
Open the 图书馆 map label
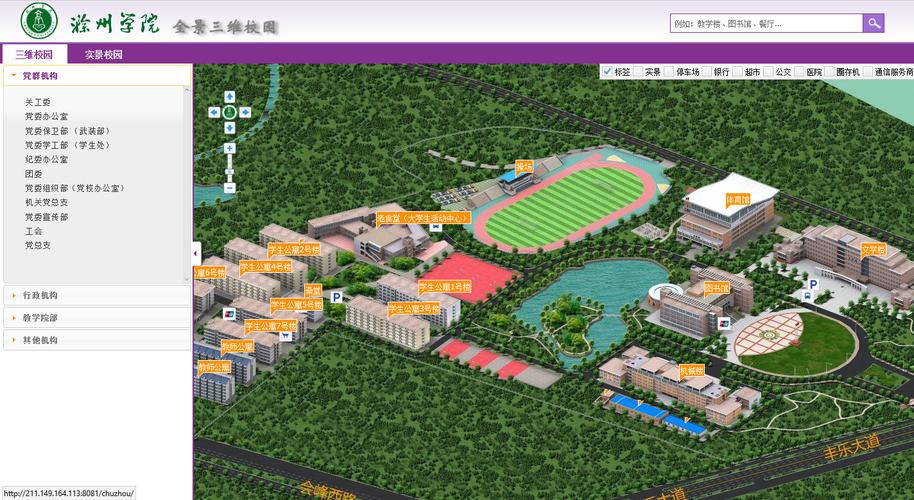716,288
